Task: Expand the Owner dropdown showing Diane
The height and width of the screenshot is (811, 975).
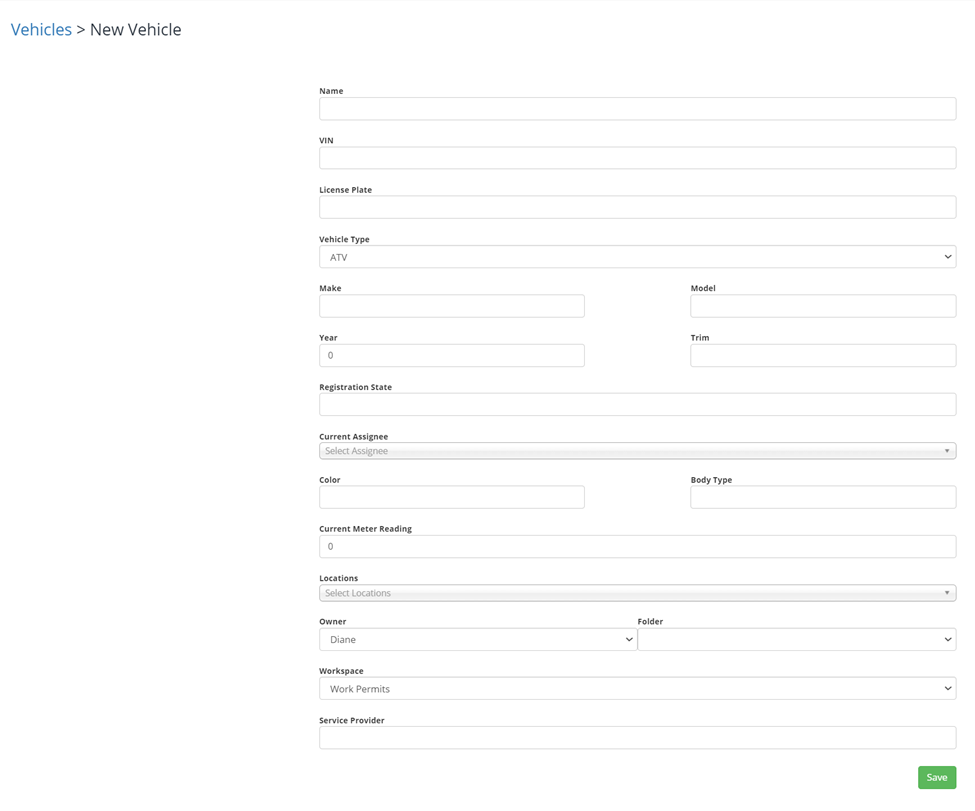Action: pyautogui.click(x=478, y=639)
